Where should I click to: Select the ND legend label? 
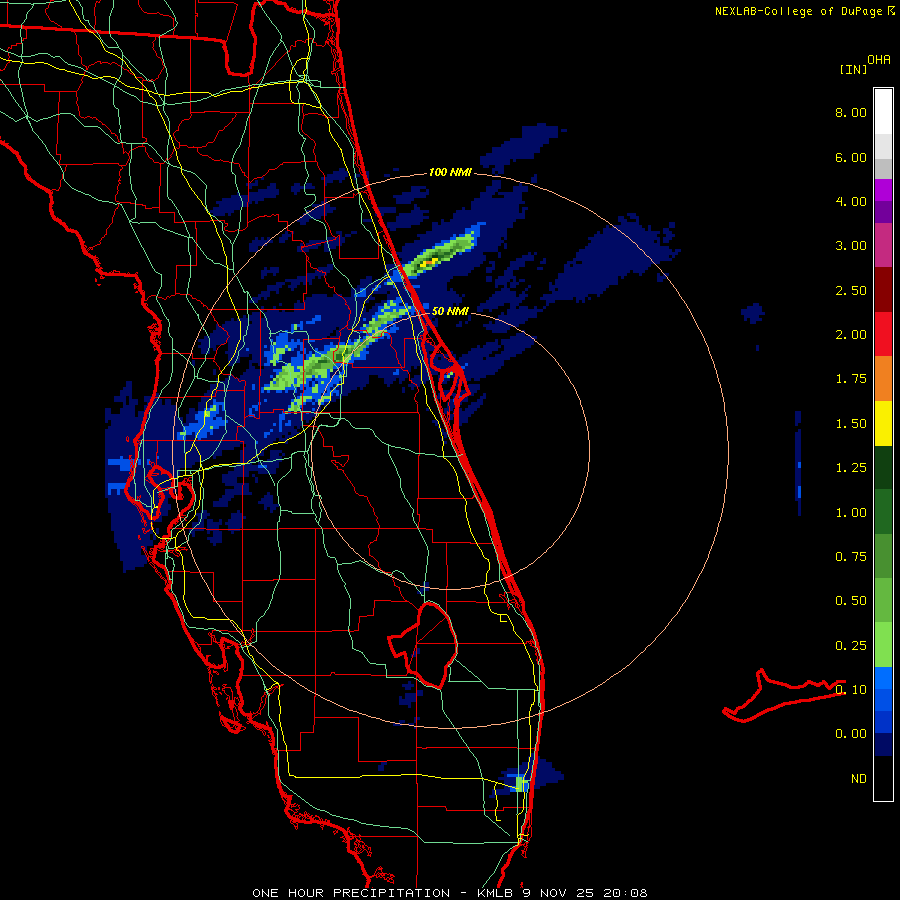(859, 779)
